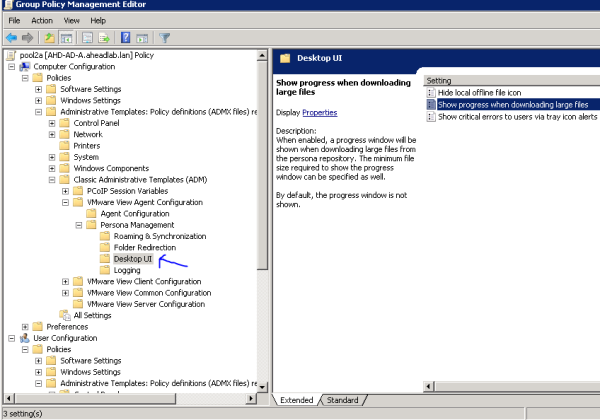600x420 pixels.
Task: Select the Desktop UI folder in tree
Action: 132,259
